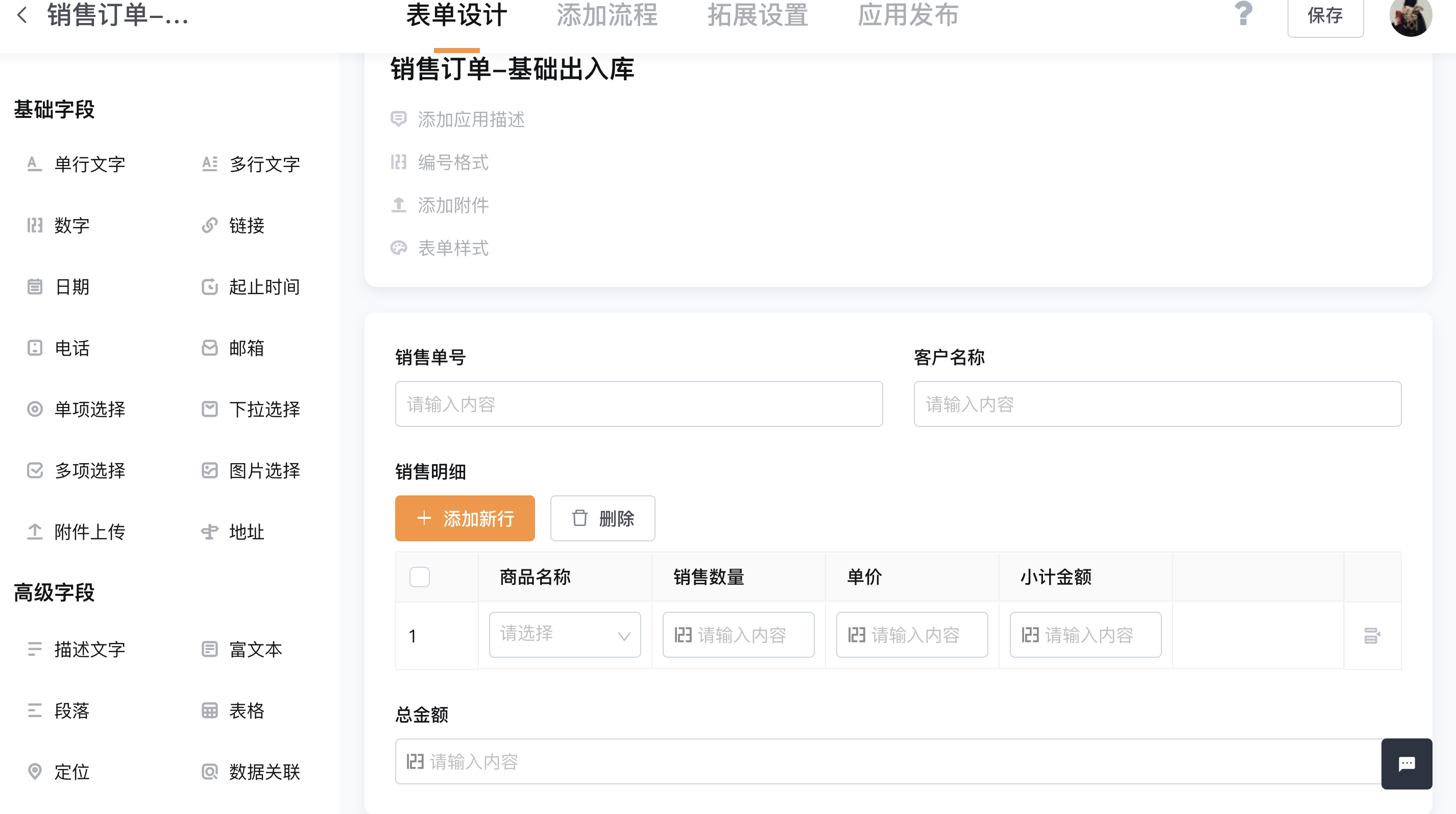Screen dimensions: 1456x814
Task: Open 表单样式 option
Action: coord(453,248)
